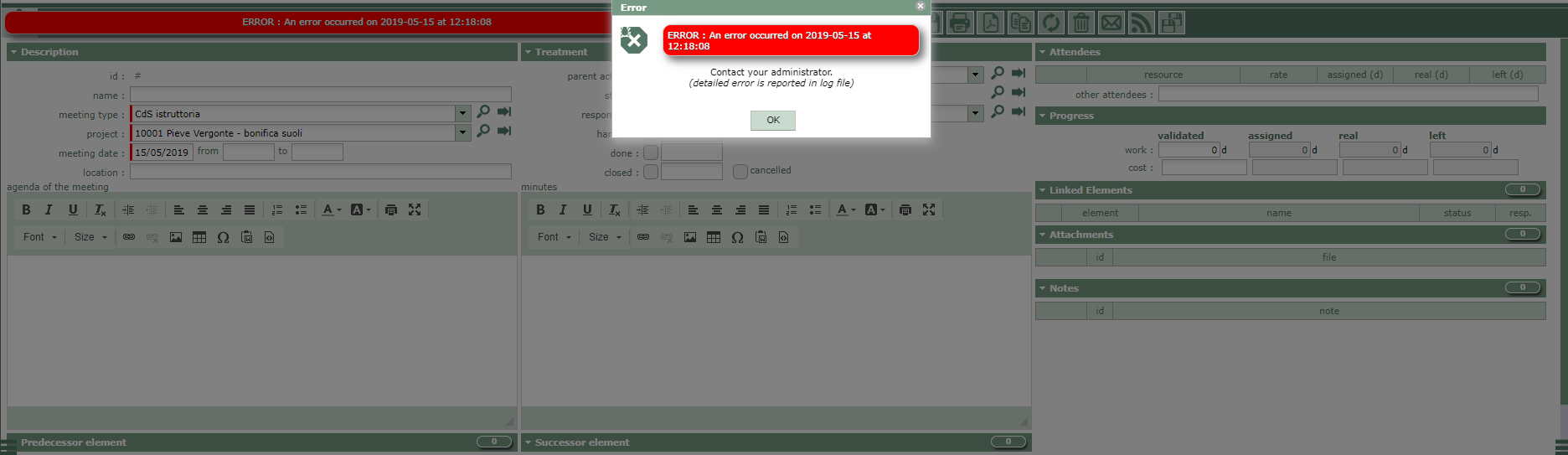This screenshot has width=1568, height=455.
Task: Click the envelope email icon in the top toolbar
Action: click(1111, 23)
